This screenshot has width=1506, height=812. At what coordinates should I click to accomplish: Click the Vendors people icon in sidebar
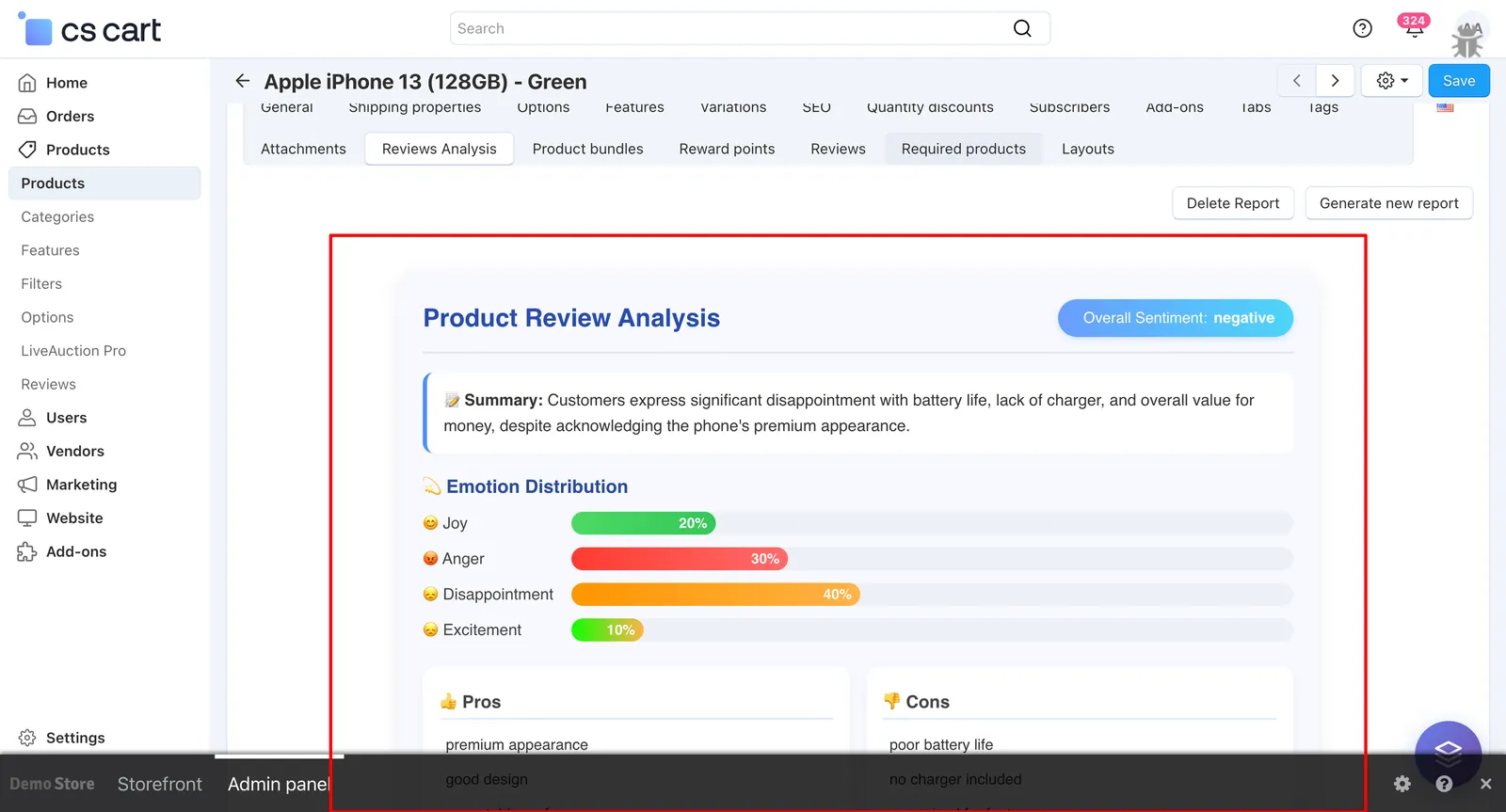(27, 452)
